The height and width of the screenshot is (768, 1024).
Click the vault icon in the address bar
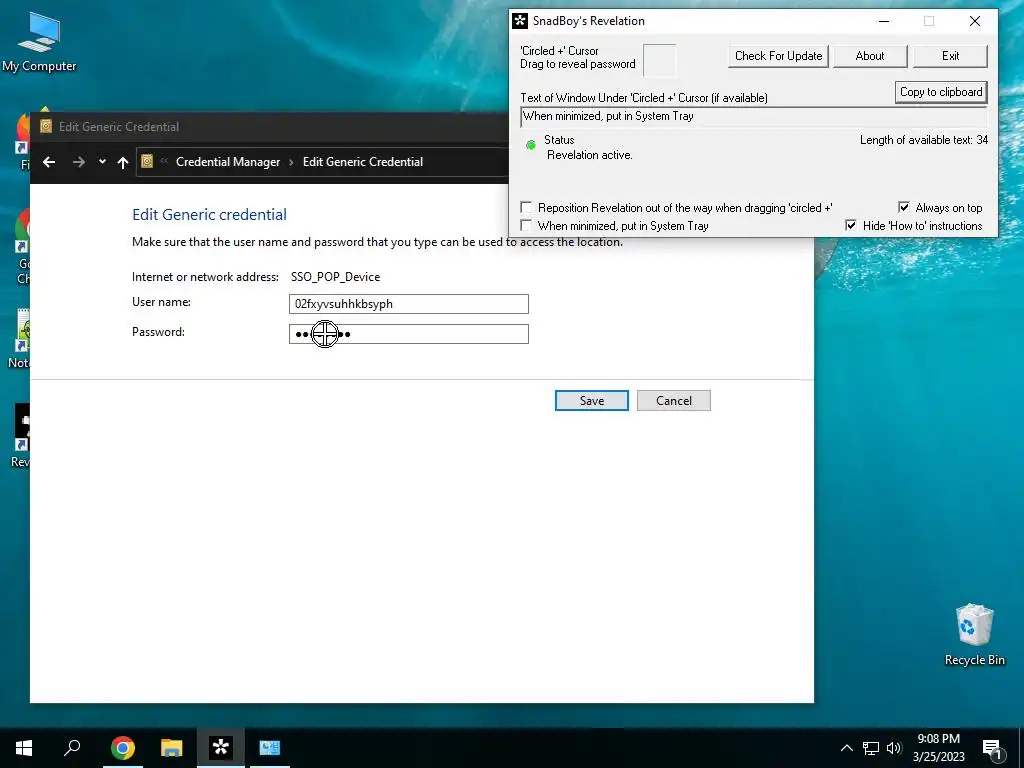coord(147,161)
